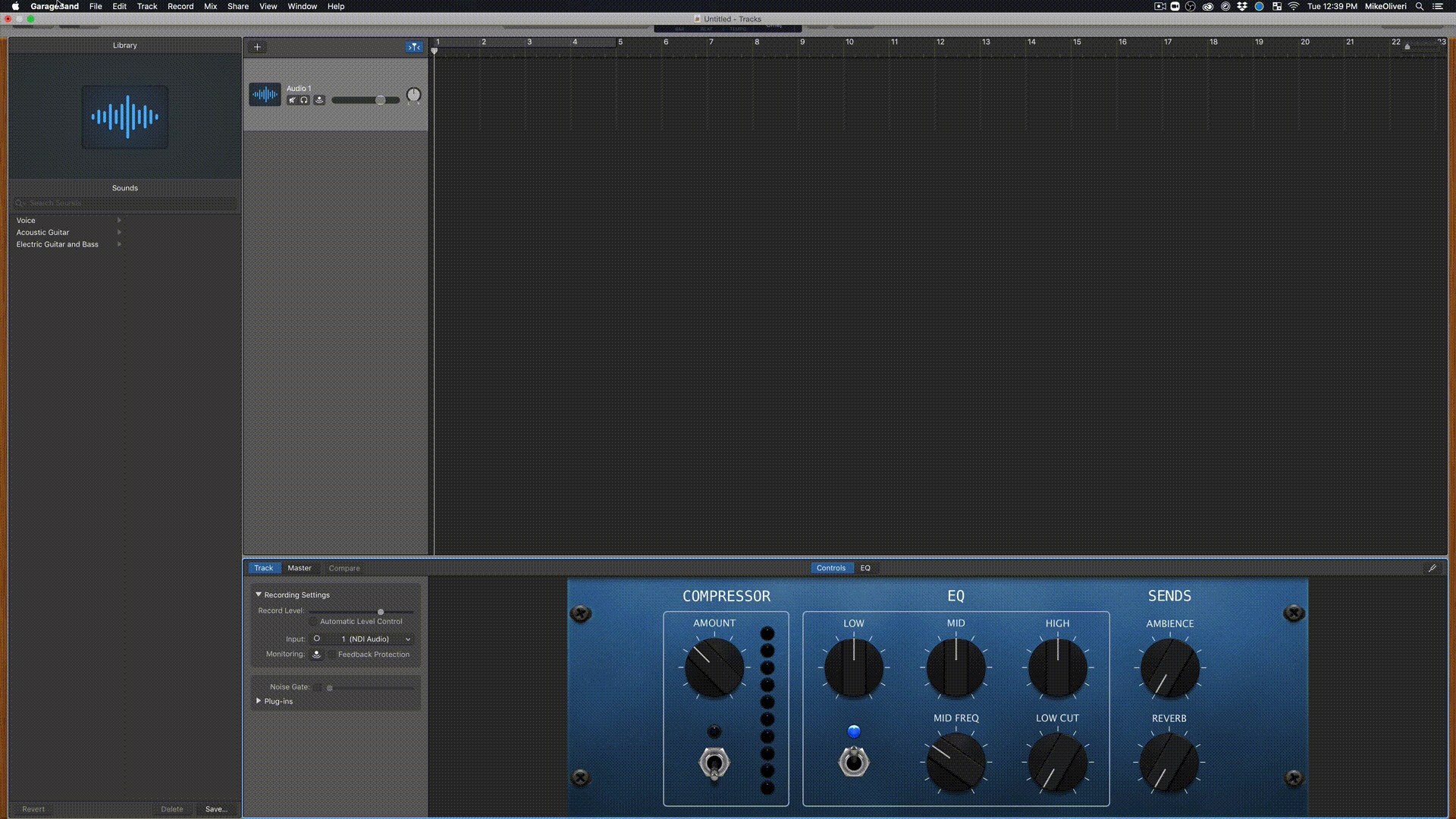Click the EQ LOW knob
This screenshot has height=819, width=1456.
(x=854, y=668)
